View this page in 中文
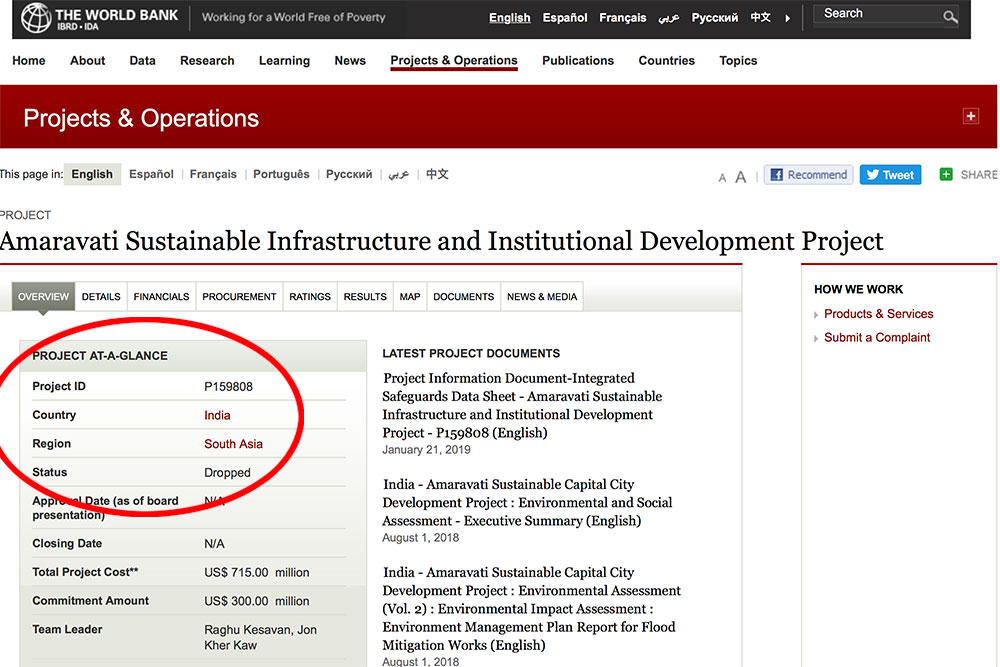The image size is (1000, 667). [437, 174]
